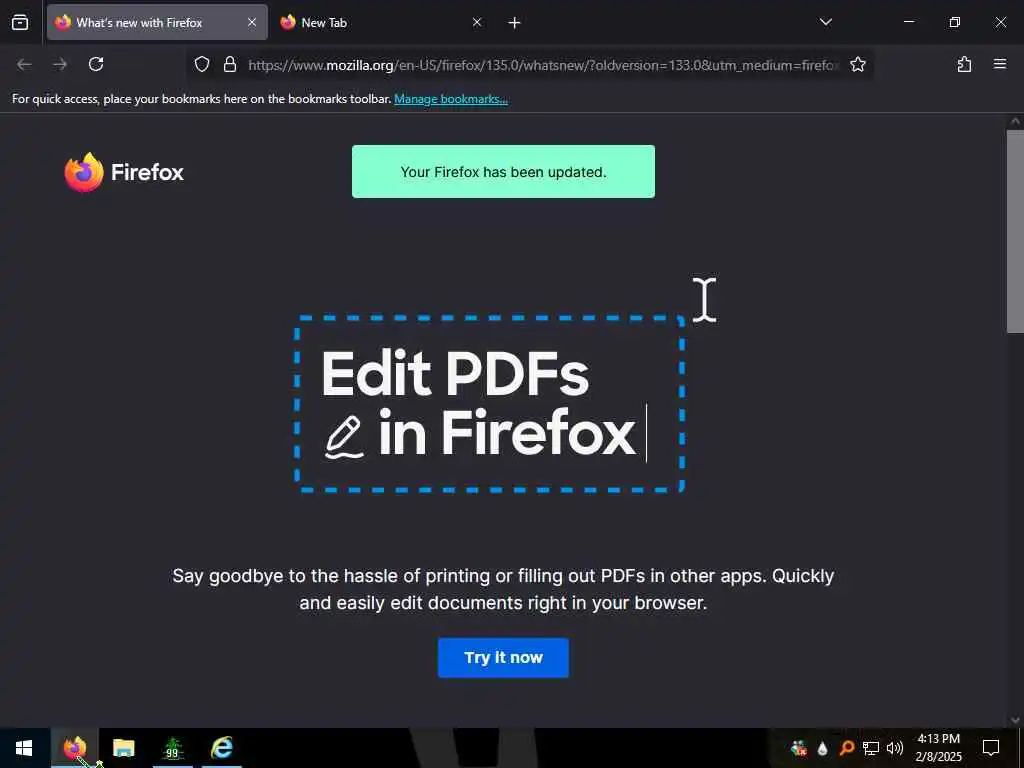Click the water droplet tray icon
The image size is (1024, 768).
click(x=823, y=748)
